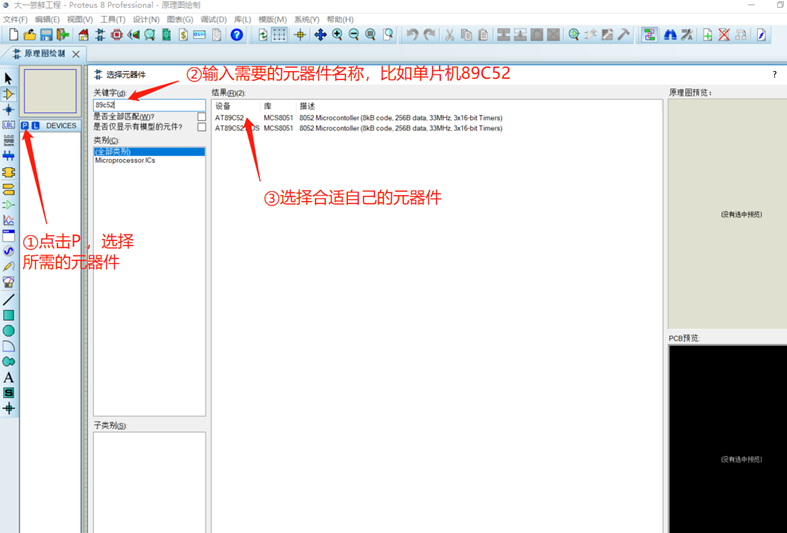
Task: Select the 2D symbol 'S' tool
Action: pos(9,392)
